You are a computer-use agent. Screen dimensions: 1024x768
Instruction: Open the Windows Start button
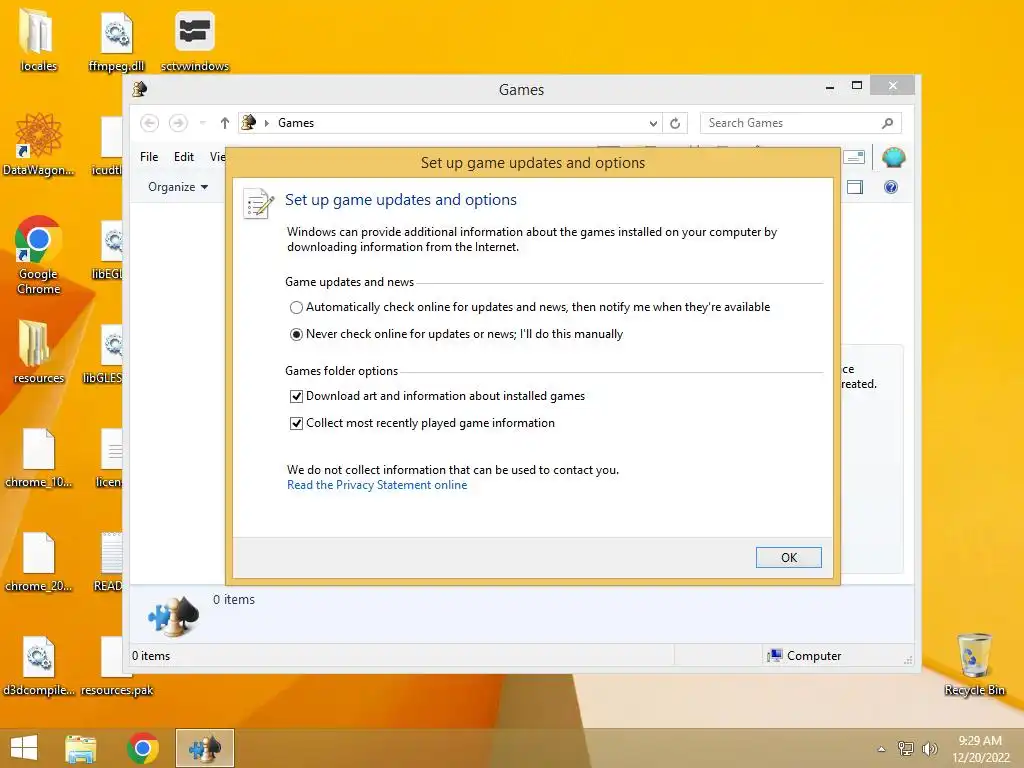pos(24,748)
